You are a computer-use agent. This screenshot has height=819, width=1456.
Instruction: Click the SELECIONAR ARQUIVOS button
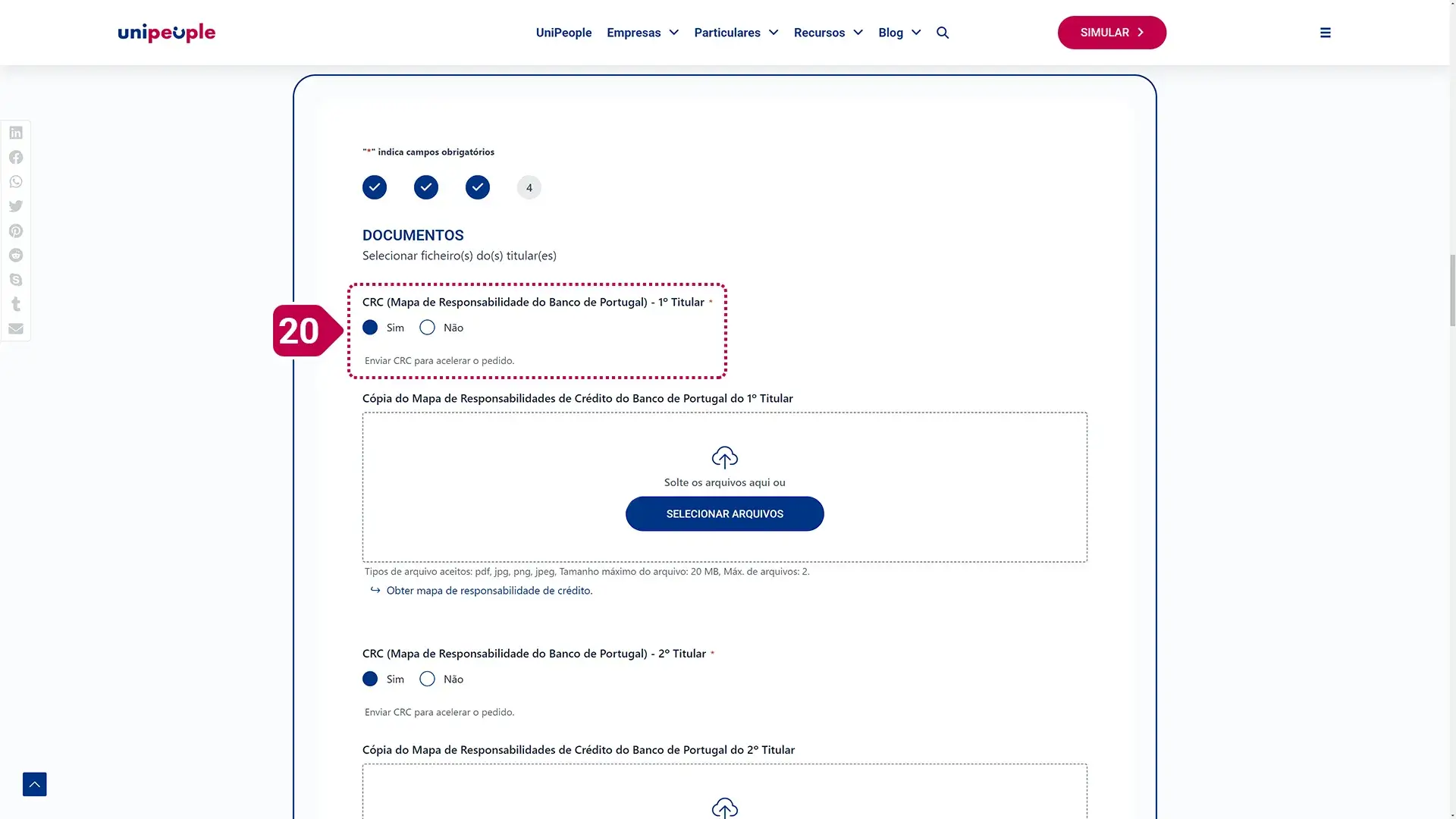click(x=724, y=514)
